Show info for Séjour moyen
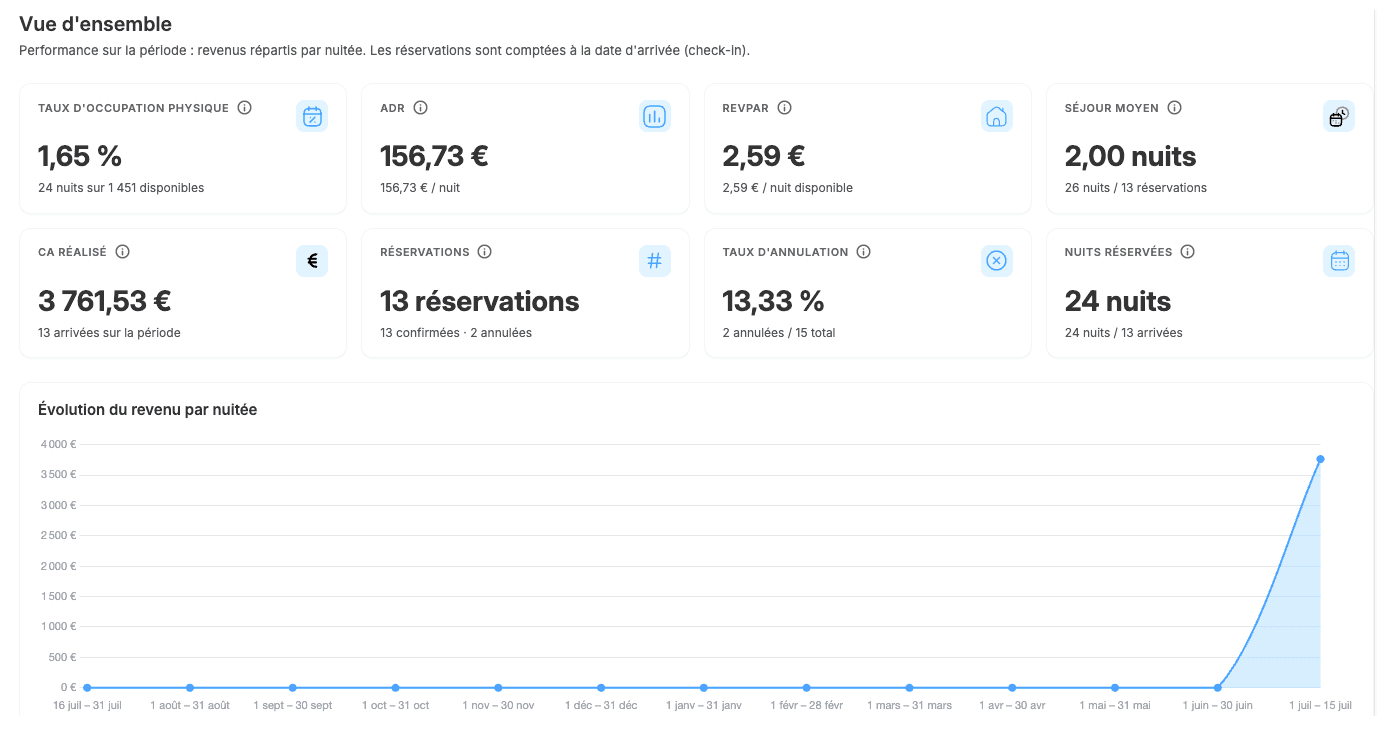The height and width of the screenshot is (734, 1377). pos(1175,108)
